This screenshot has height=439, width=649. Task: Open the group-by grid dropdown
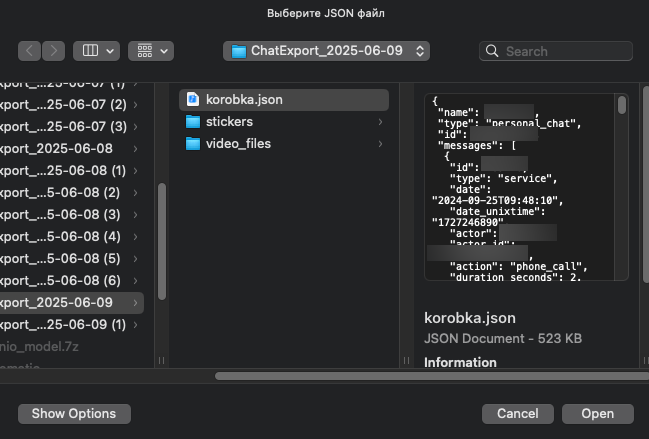(x=151, y=51)
